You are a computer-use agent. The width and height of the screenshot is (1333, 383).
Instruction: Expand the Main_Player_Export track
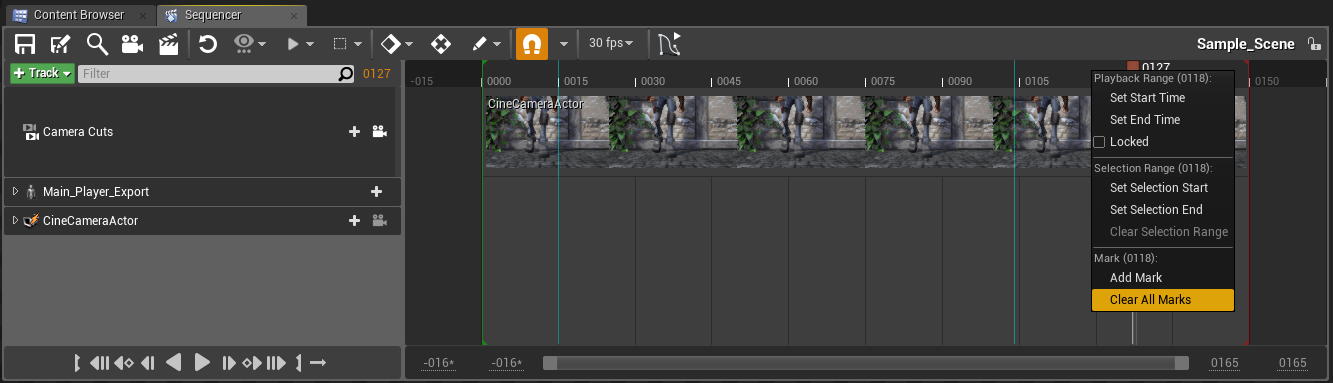point(15,191)
